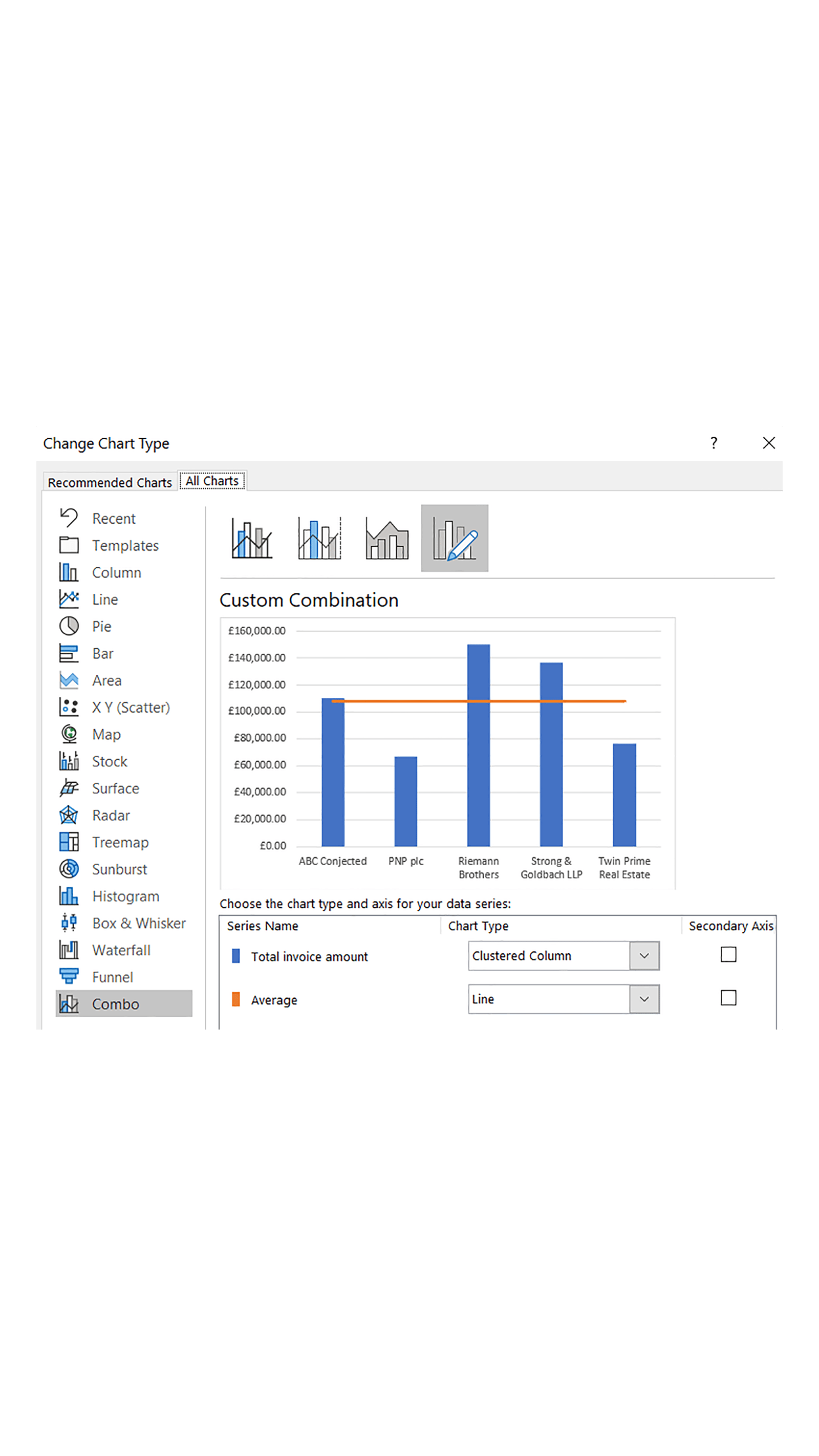Select the Clustered Column - Line combo icon
The height and width of the screenshot is (1456, 819).
(x=251, y=538)
